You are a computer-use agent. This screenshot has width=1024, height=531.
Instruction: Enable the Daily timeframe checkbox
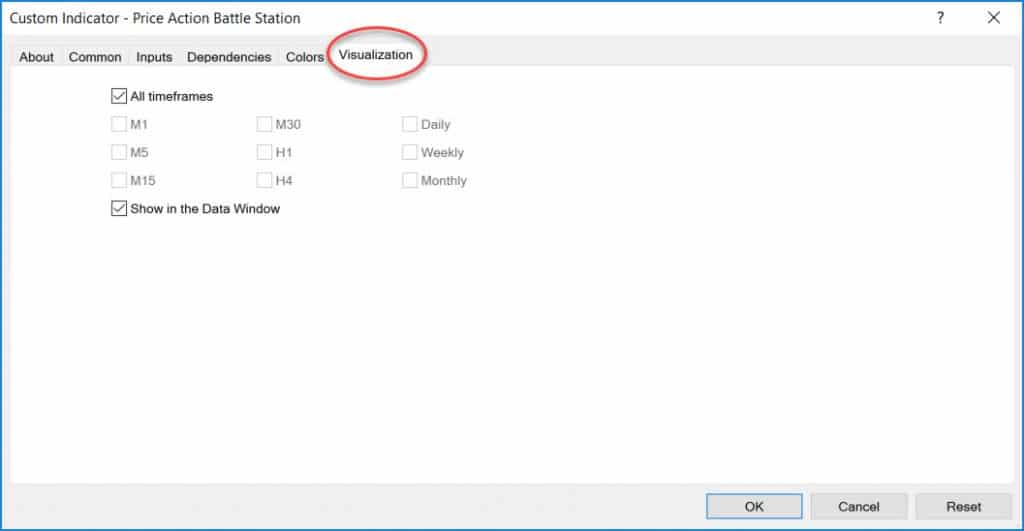(x=410, y=125)
